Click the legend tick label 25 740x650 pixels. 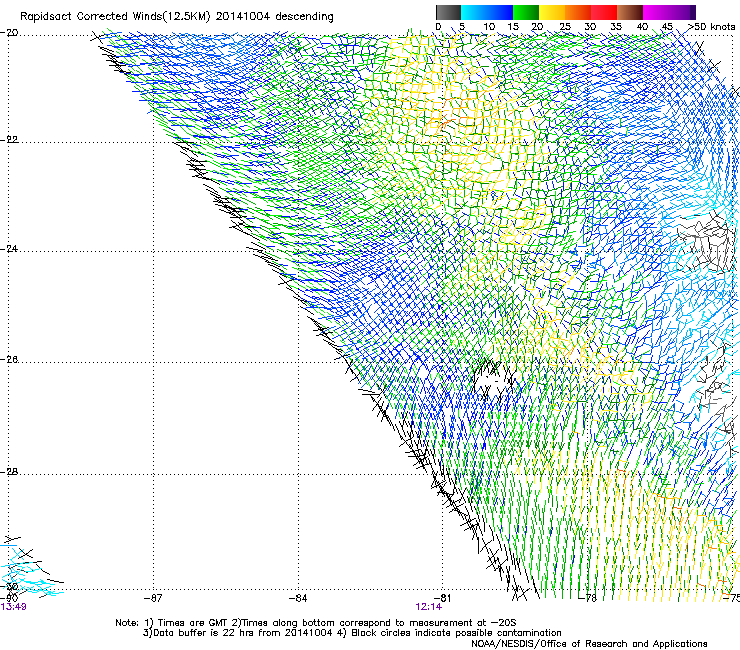click(x=565, y=26)
